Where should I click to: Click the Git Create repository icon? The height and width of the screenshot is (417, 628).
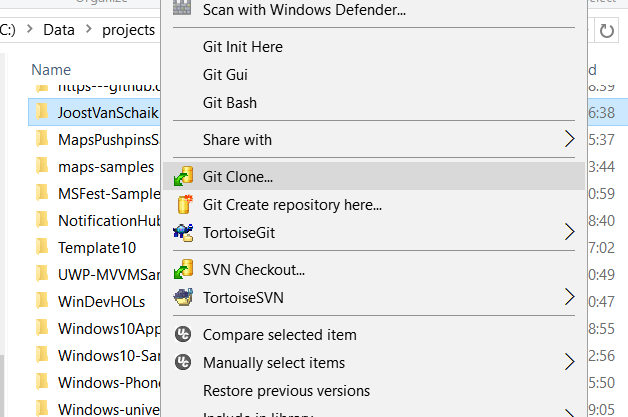183,205
